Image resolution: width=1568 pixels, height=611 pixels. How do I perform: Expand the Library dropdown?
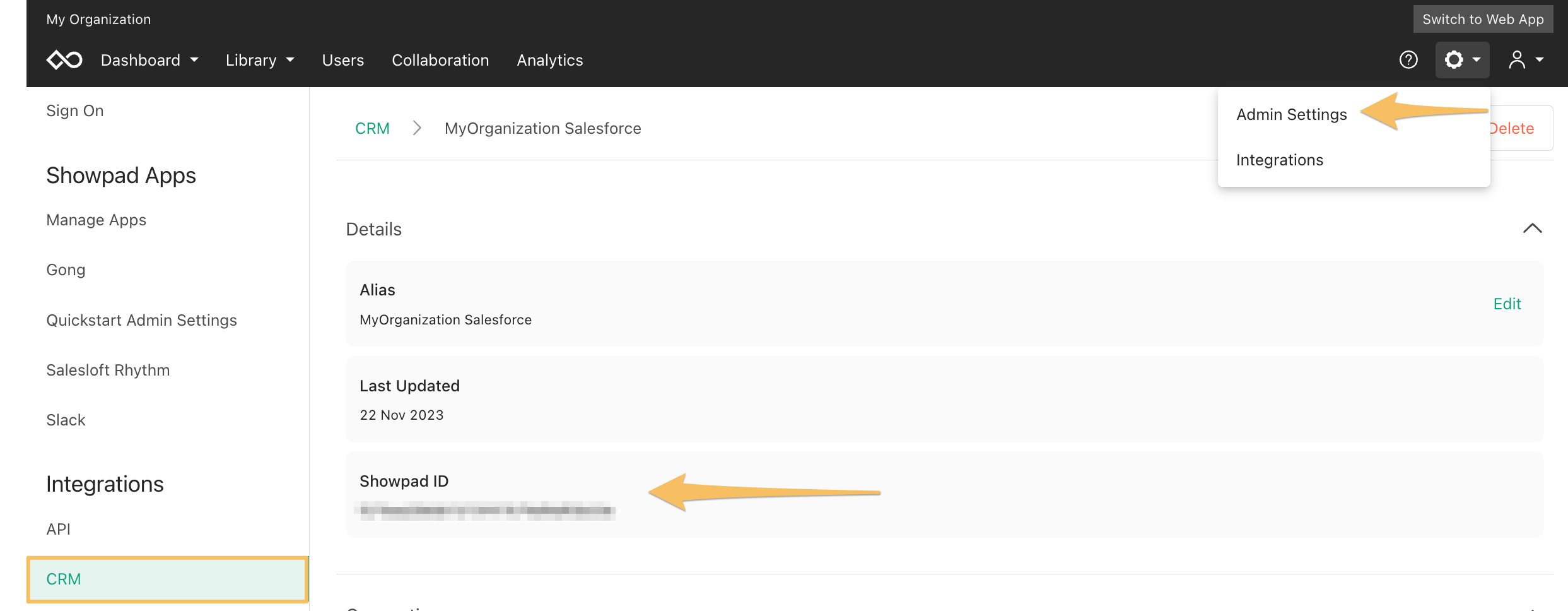point(260,60)
